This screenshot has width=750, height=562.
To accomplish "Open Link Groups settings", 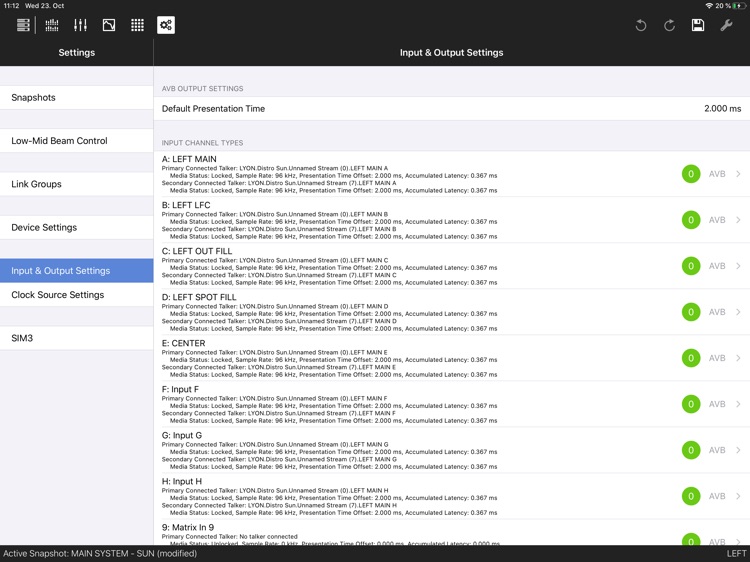I will [77, 184].
